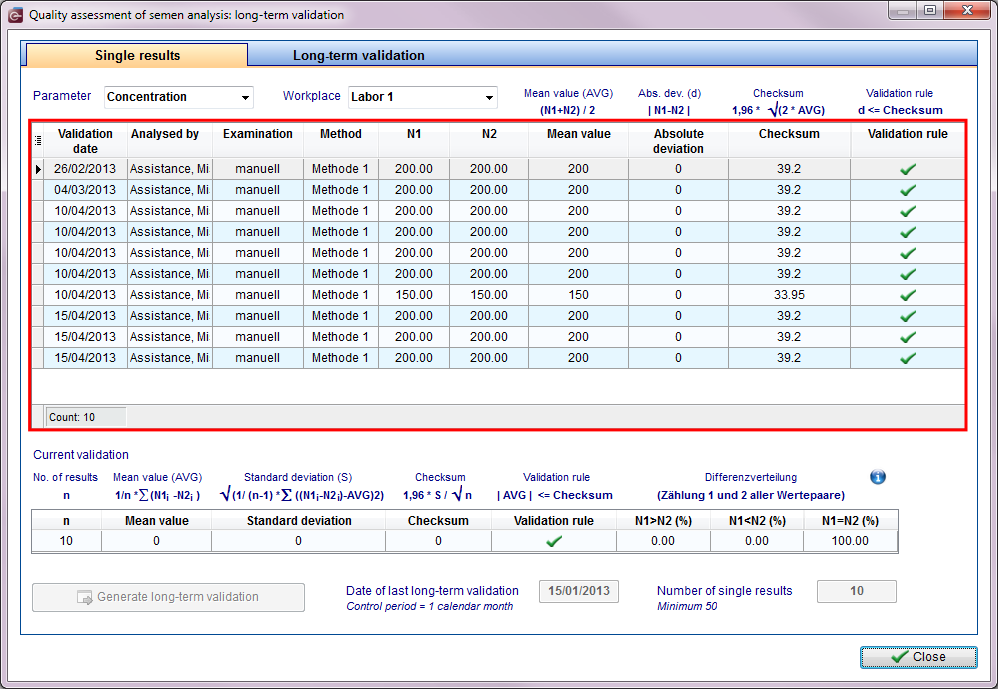998x689 pixels.
Task: Click the green checkmark in Current validation table
Action: click(x=554, y=541)
